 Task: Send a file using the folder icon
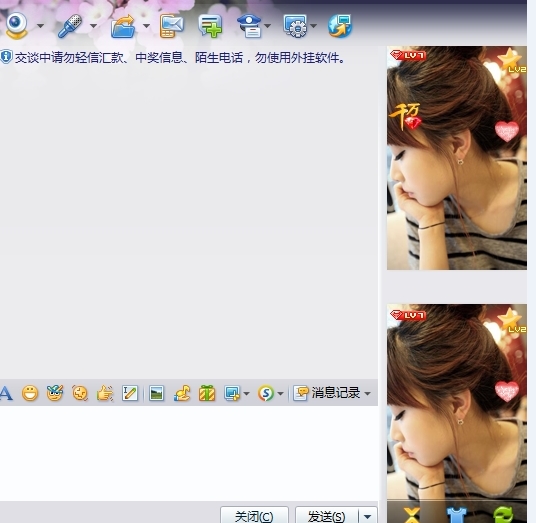123,26
